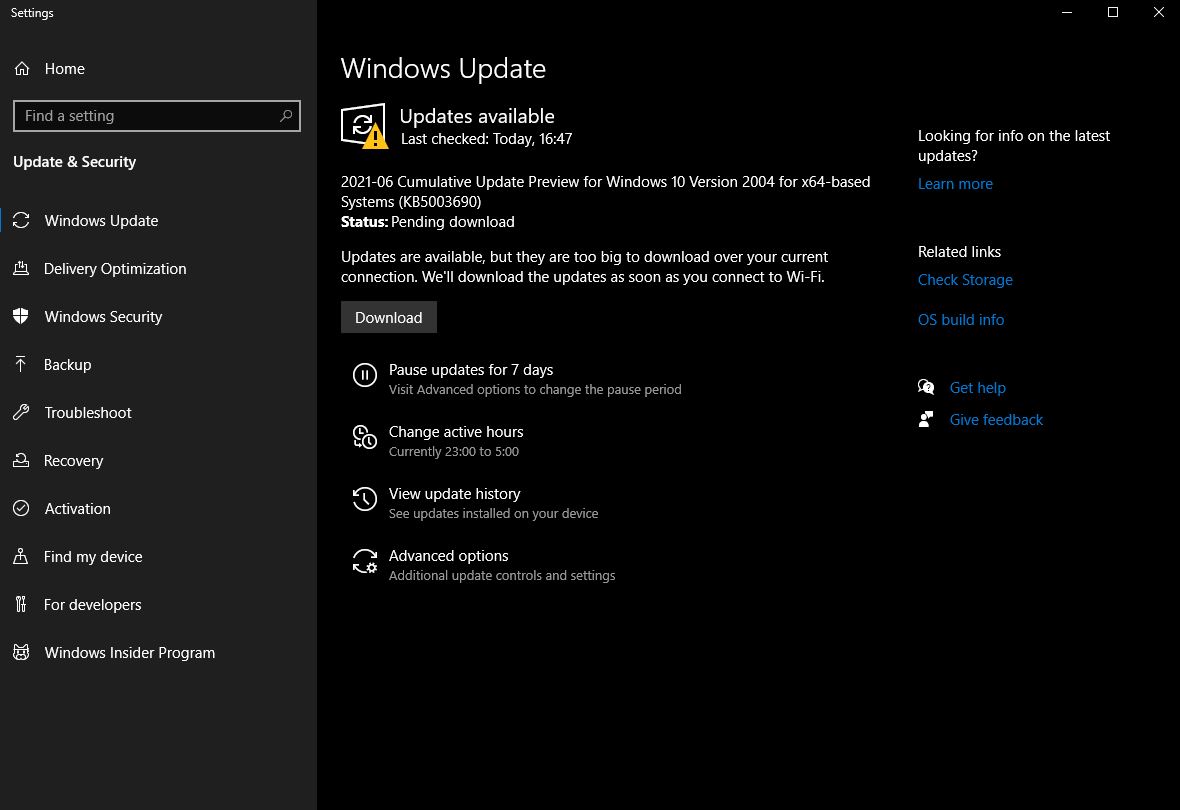
Task: Click the 'Last checked: Today, 16:47' text
Action: pos(486,139)
